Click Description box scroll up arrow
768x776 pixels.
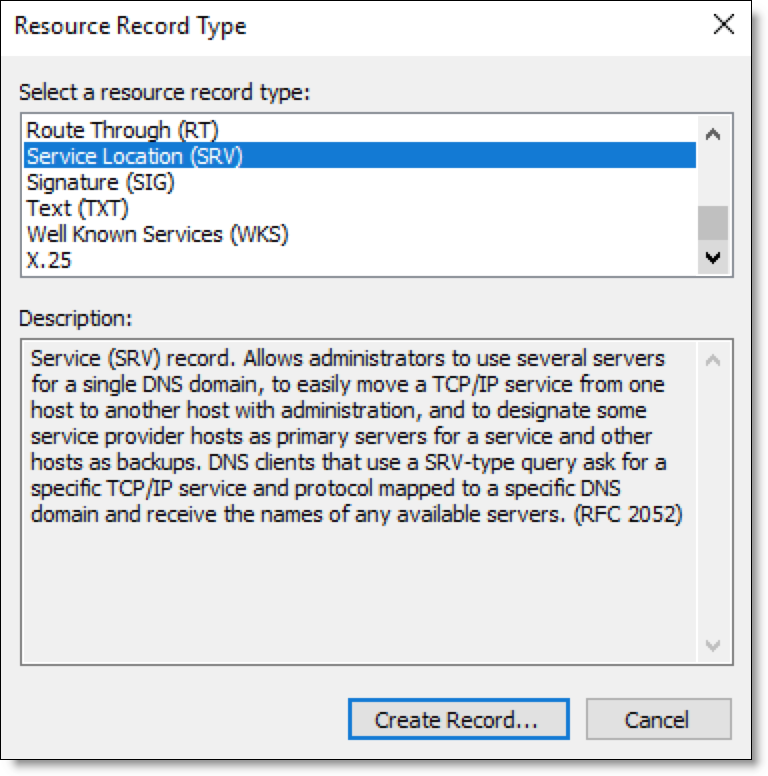713,360
